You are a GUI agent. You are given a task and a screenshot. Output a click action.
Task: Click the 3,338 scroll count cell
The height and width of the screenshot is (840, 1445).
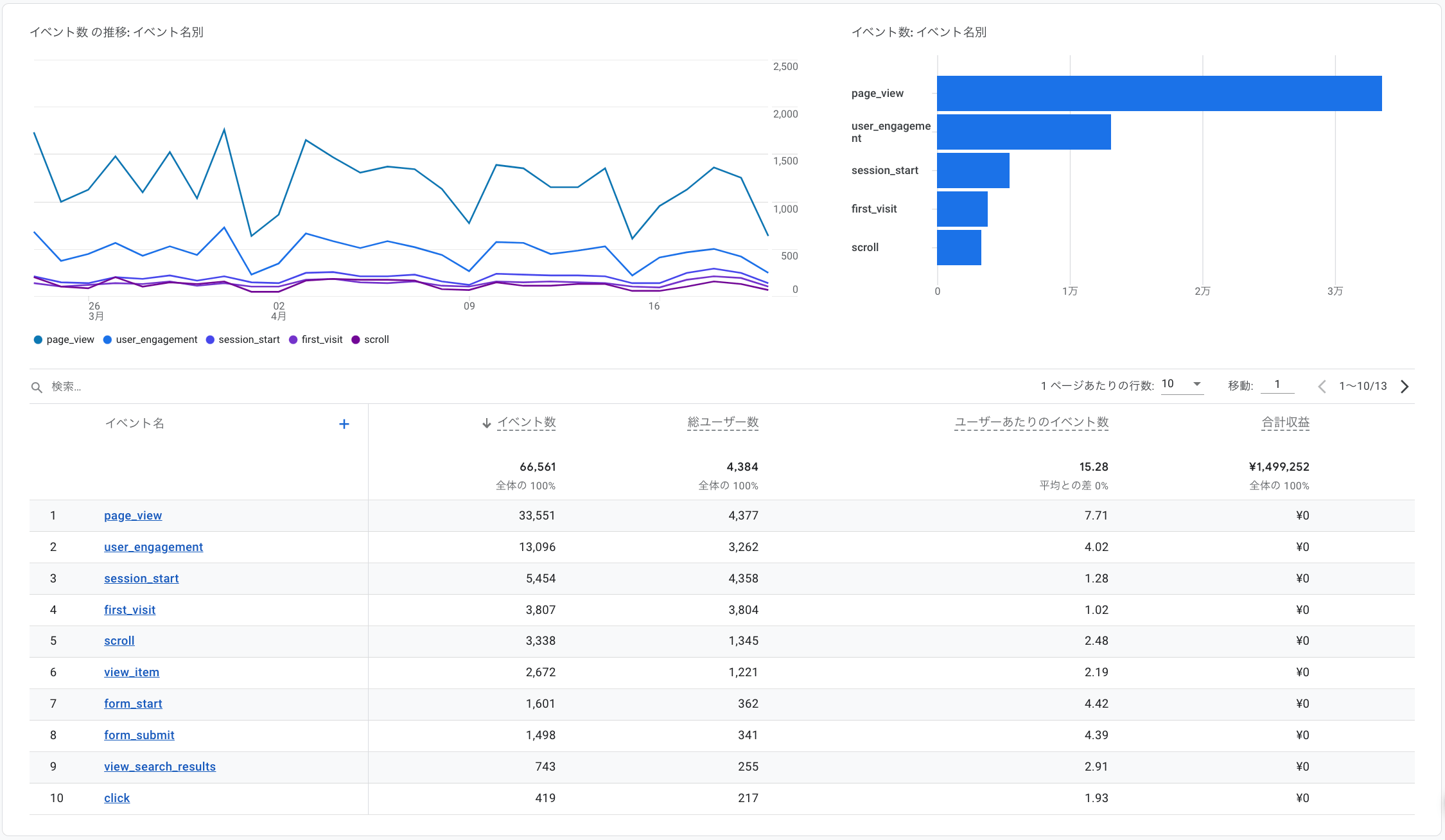pos(541,641)
